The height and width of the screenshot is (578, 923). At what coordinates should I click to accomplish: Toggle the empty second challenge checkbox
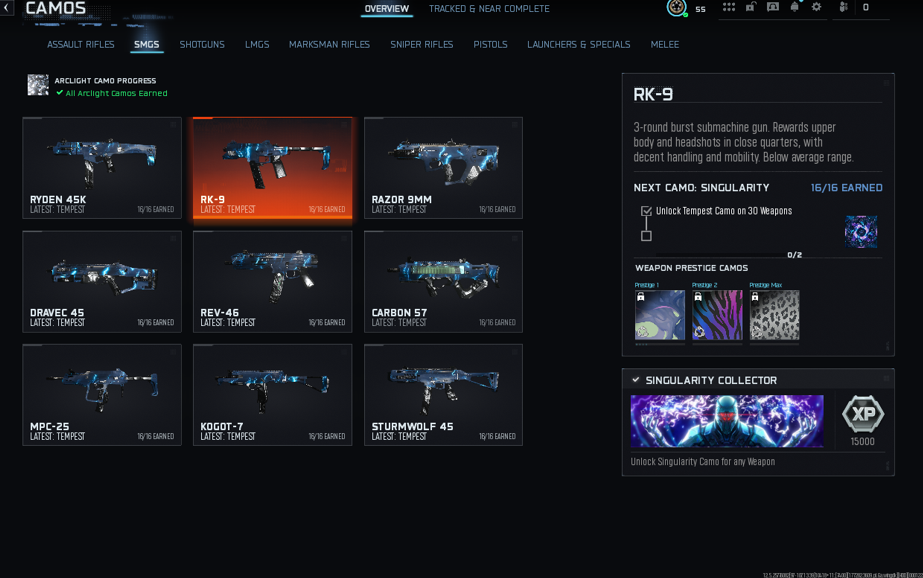646,236
